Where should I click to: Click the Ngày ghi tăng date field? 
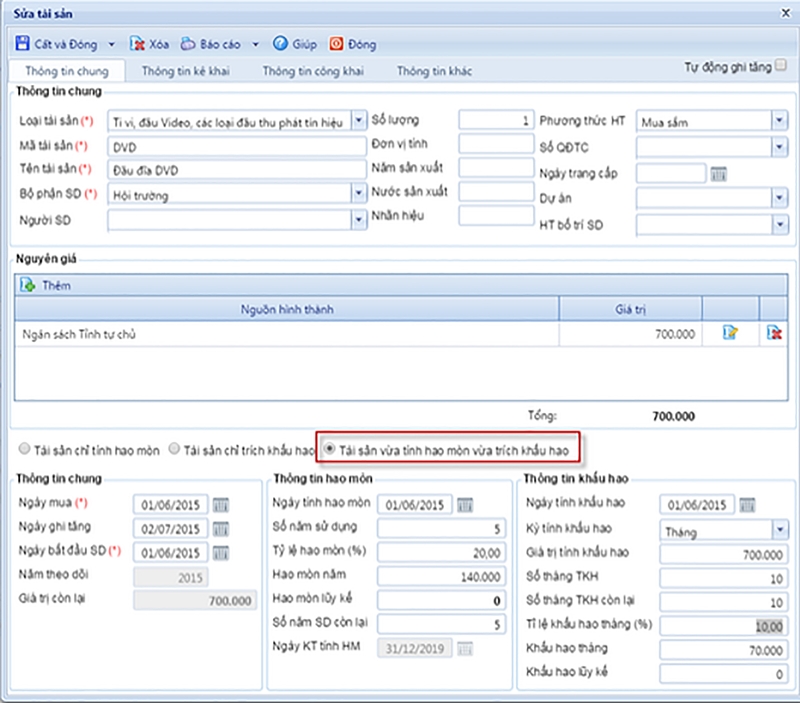170,529
